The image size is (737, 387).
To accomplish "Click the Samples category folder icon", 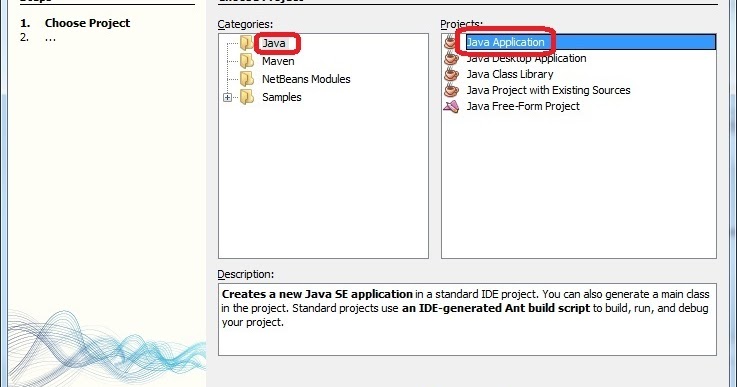I will click(x=247, y=97).
